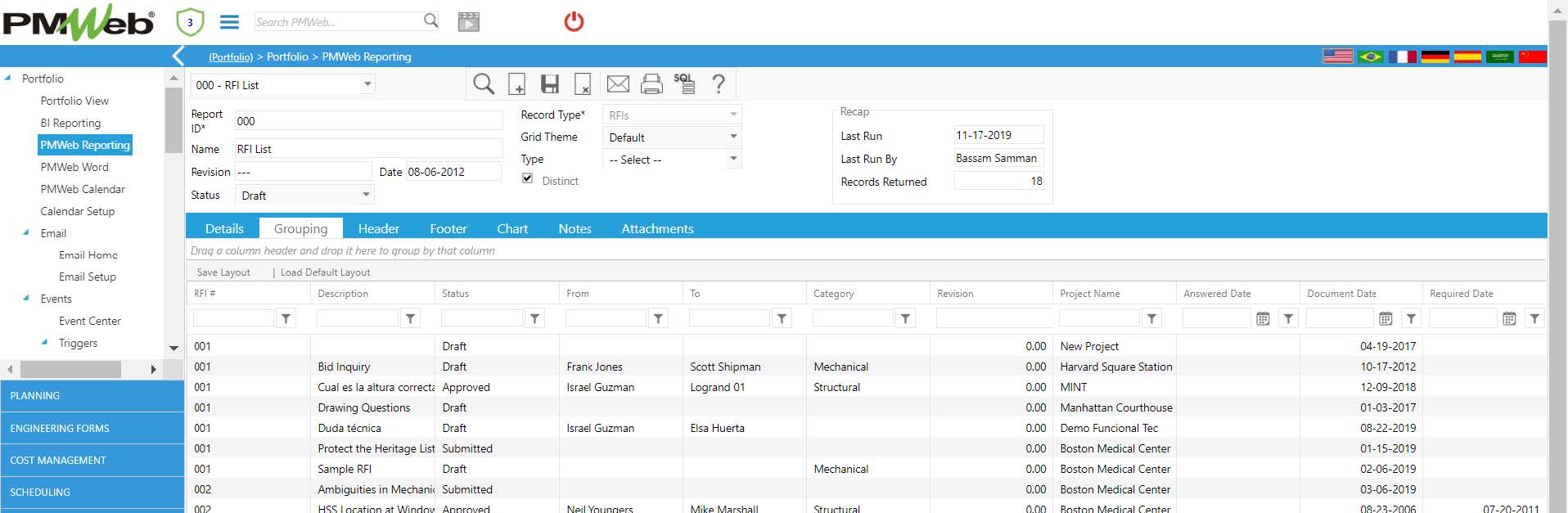This screenshot has width=1568, height=513.
Task: Click the toolbar search magnifier icon
Action: (x=484, y=83)
